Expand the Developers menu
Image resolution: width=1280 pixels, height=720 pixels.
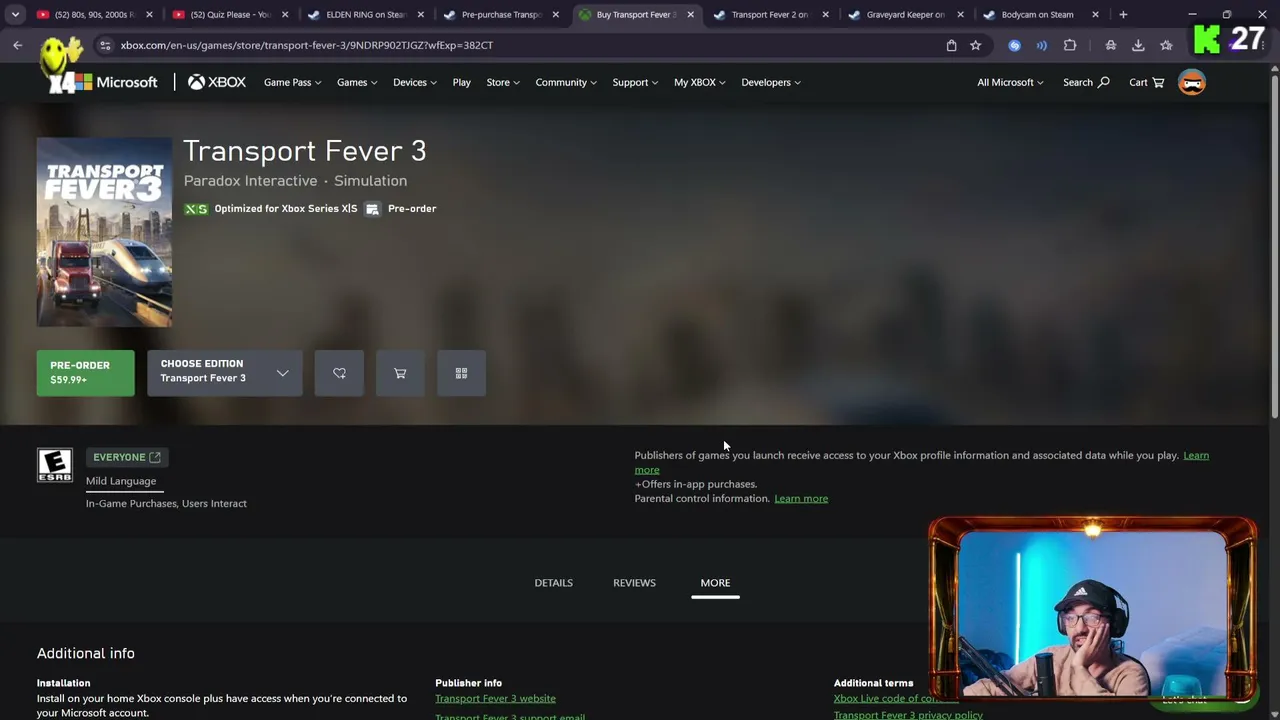(771, 82)
